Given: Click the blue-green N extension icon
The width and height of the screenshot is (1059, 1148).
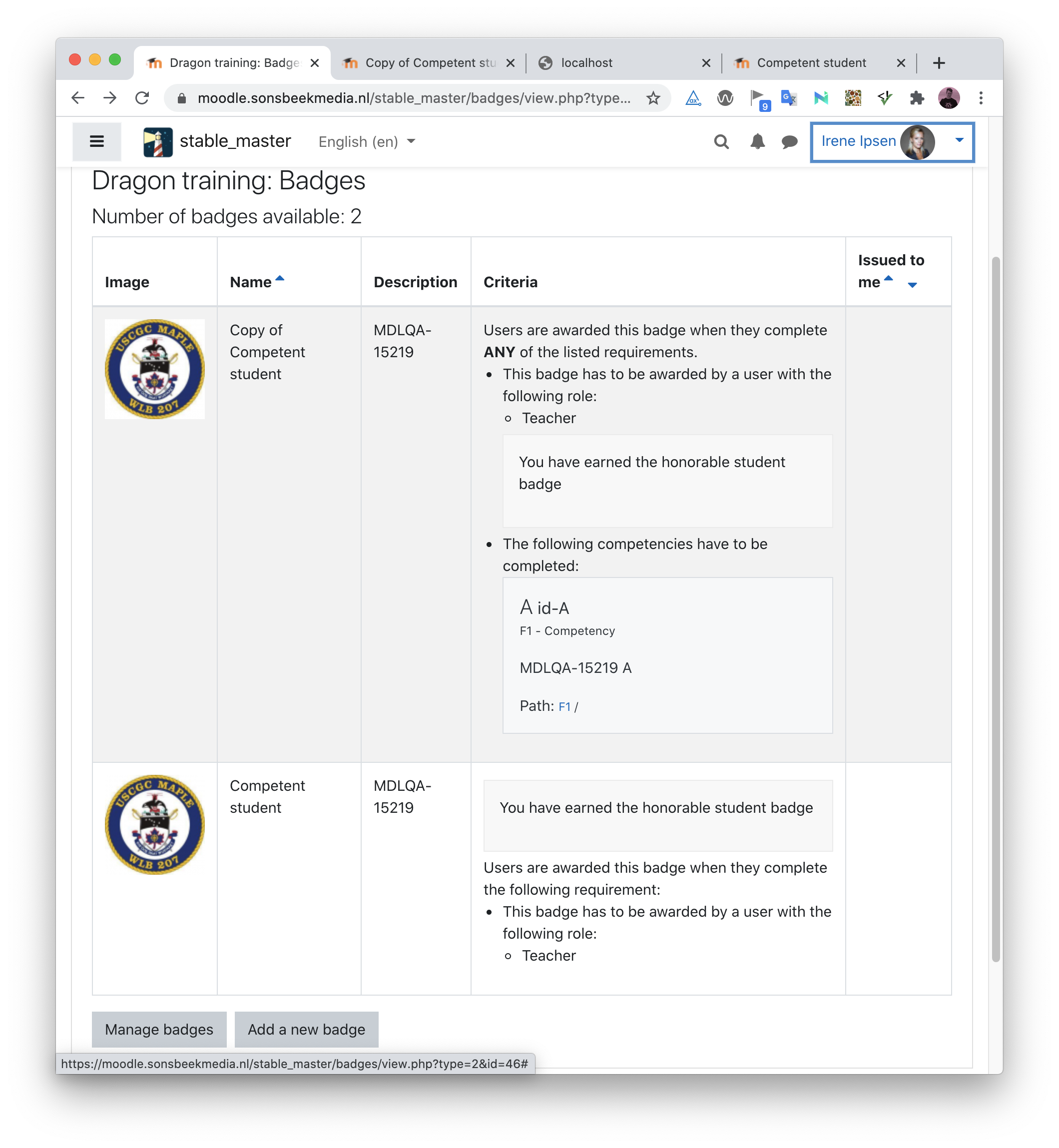Looking at the screenshot, I should (821, 98).
